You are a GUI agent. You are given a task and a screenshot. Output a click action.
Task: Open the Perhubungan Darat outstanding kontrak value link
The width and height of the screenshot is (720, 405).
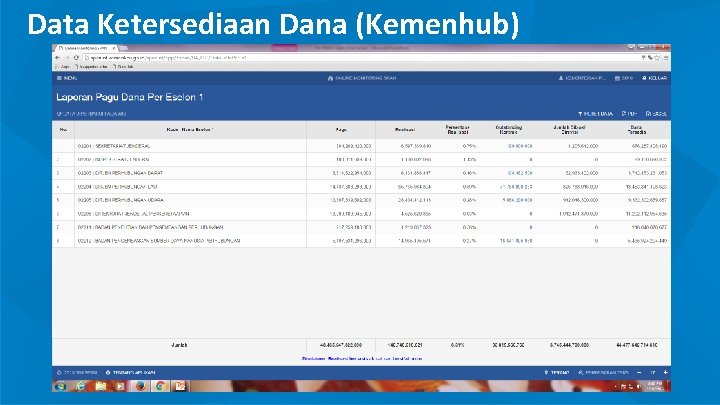coord(520,173)
